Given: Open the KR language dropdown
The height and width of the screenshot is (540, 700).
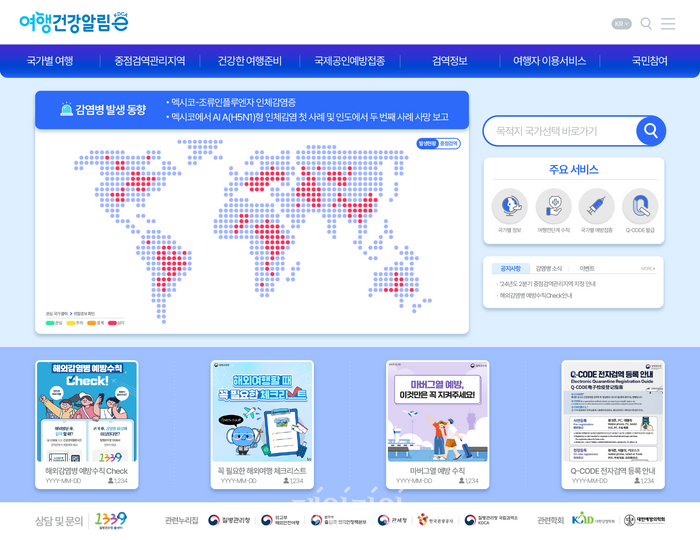Looking at the screenshot, I should pyautogui.click(x=621, y=24).
